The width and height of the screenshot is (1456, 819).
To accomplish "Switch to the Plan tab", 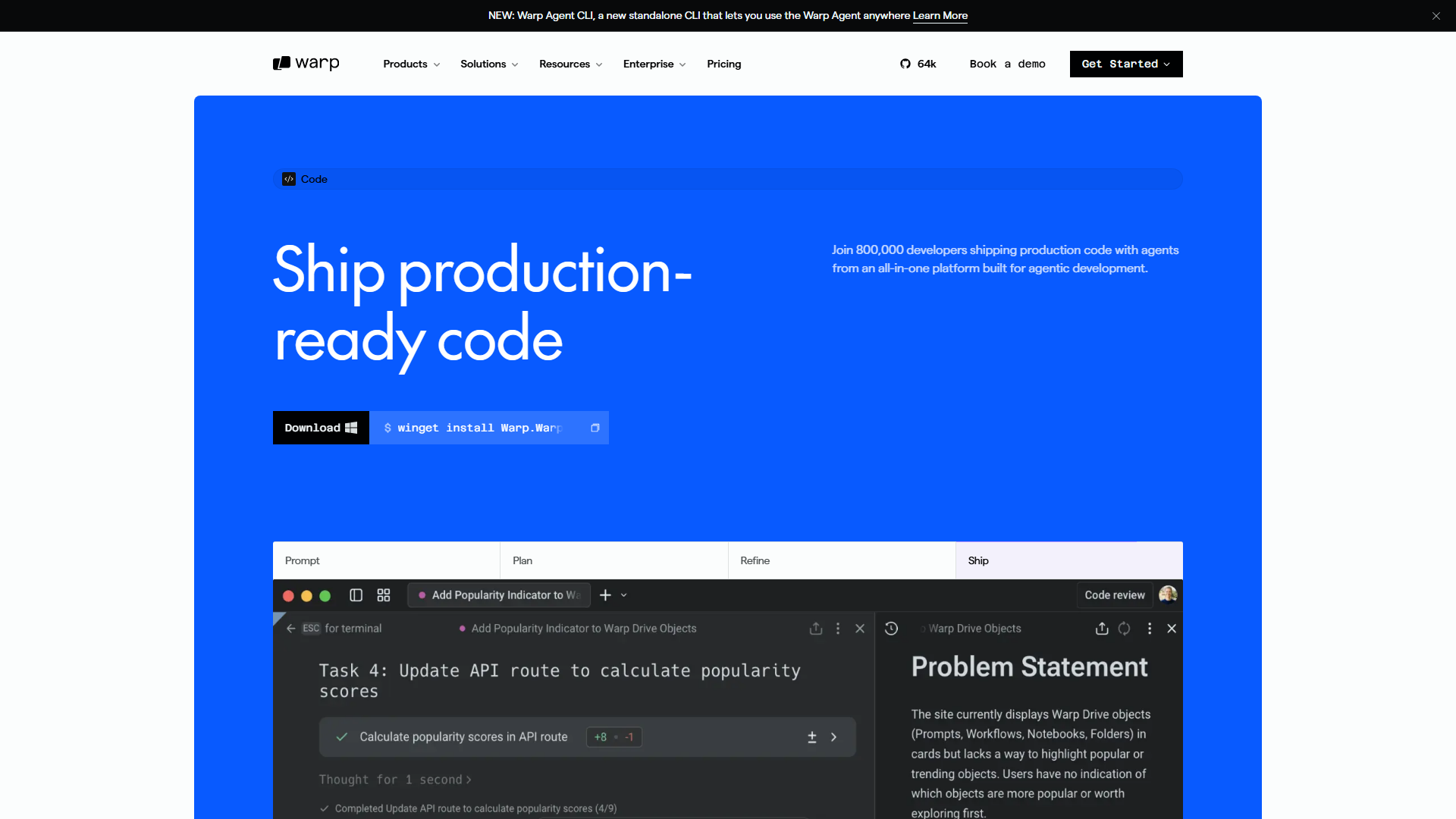I will [x=614, y=560].
